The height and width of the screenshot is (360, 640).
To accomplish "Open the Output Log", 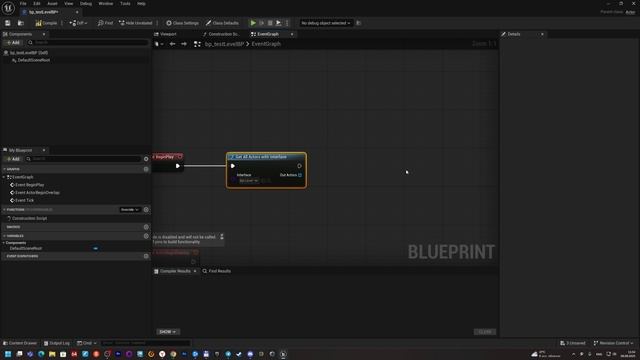I will point(57,343).
